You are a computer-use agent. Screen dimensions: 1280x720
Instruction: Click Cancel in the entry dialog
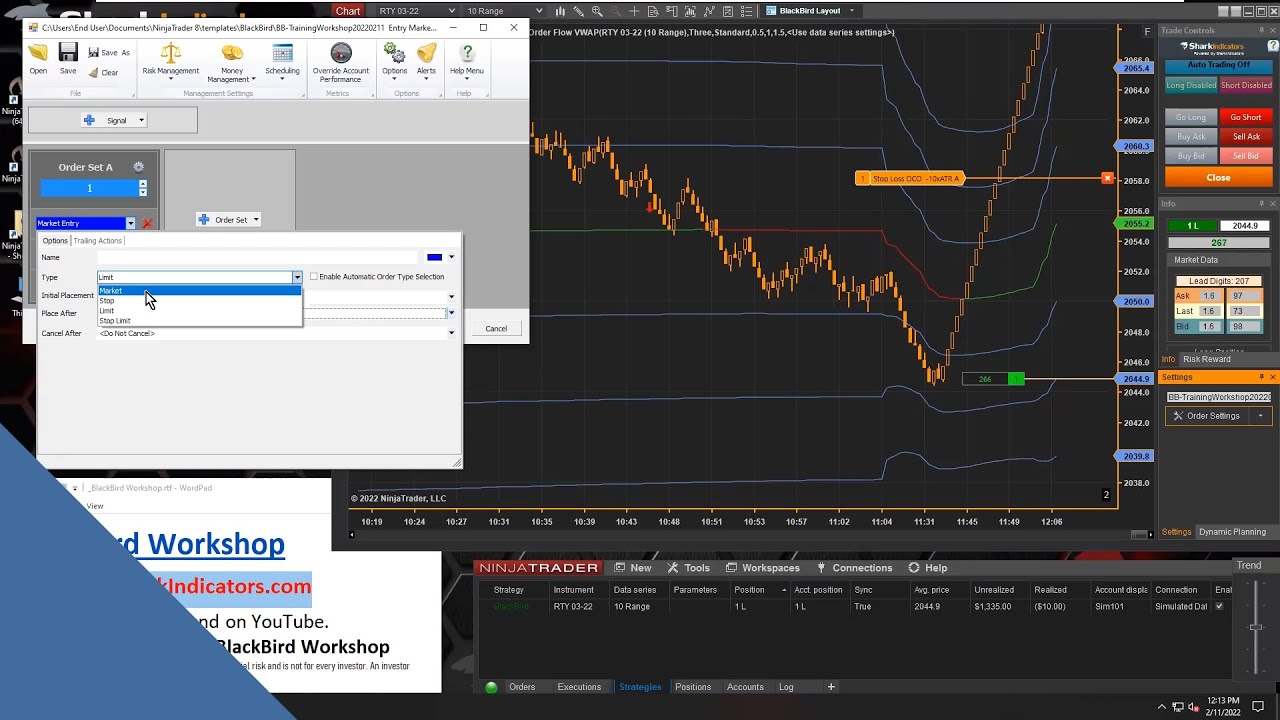pyautogui.click(x=496, y=329)
